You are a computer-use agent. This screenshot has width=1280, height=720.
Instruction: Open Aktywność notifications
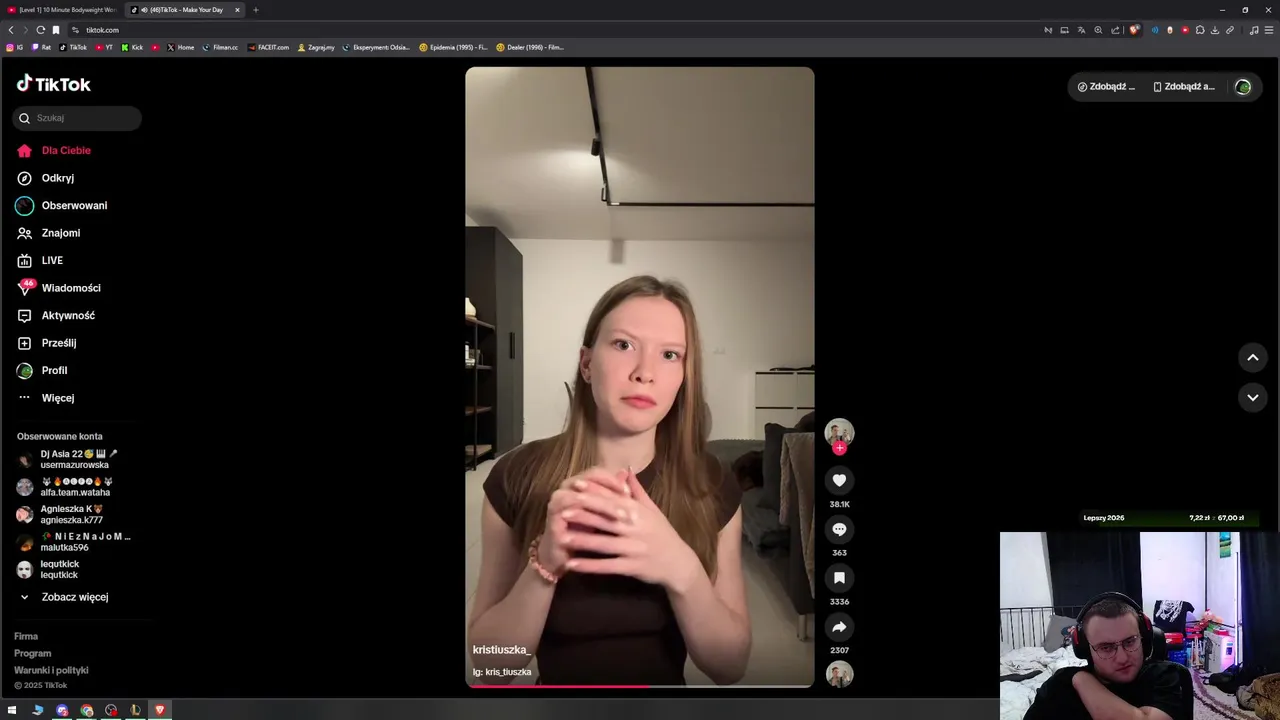tap(56, 316)
